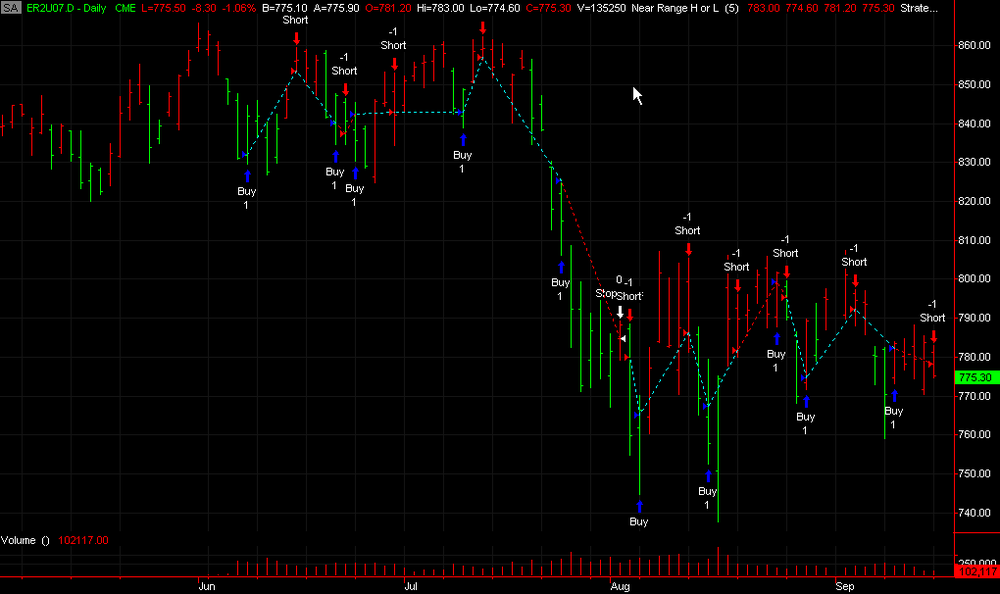Click the last red Short arrow in September
Screen dimensions: 1000x594
pos(934,336)
